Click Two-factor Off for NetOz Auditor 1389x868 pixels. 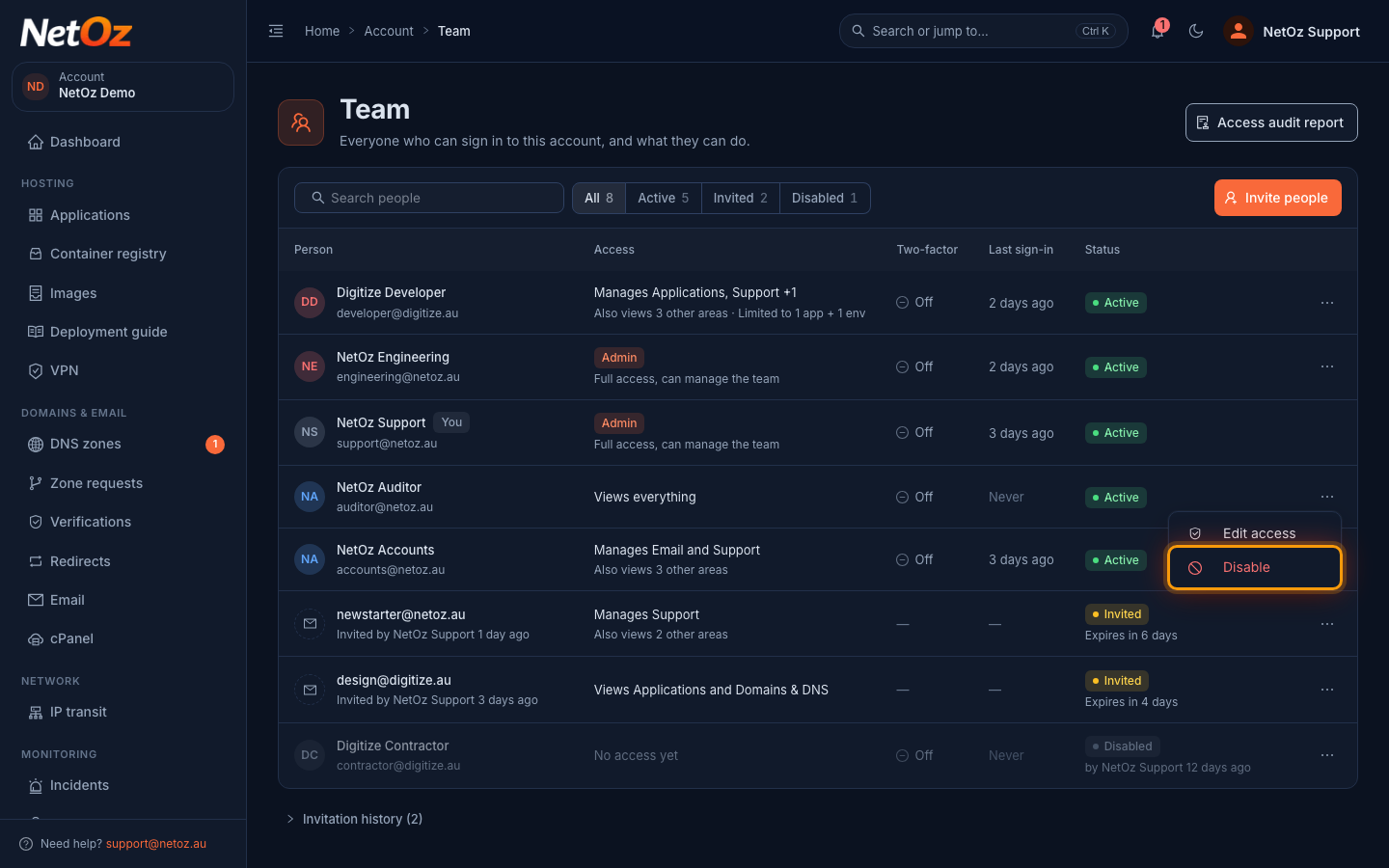click(x=914, y=497)
